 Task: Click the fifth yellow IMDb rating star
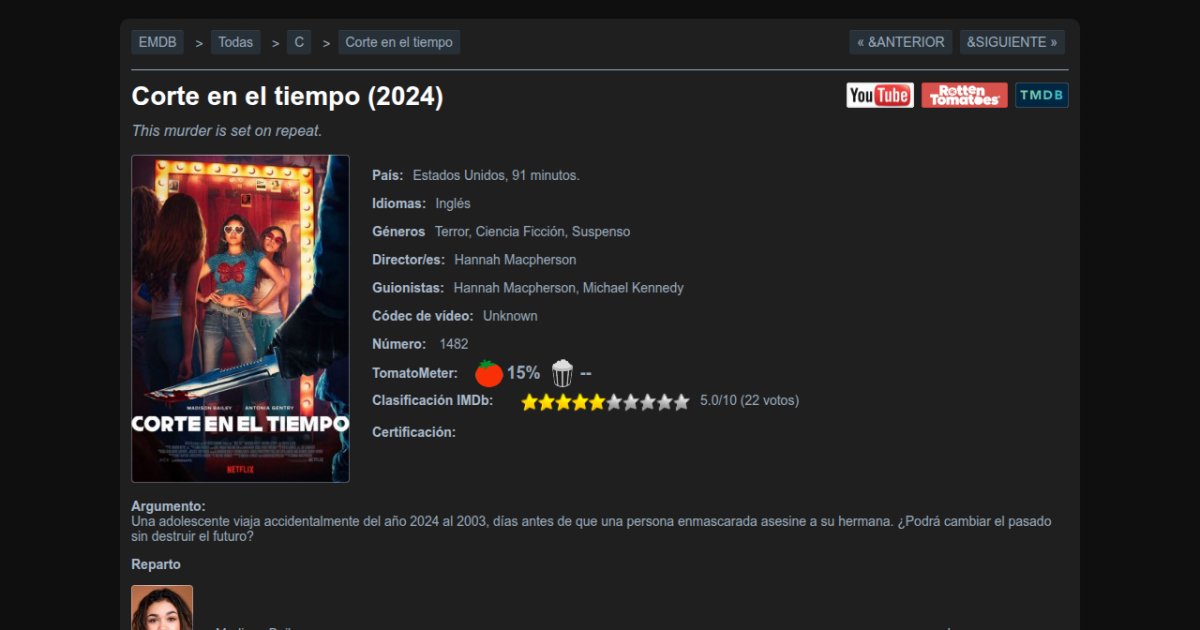[x=597, y=402]
